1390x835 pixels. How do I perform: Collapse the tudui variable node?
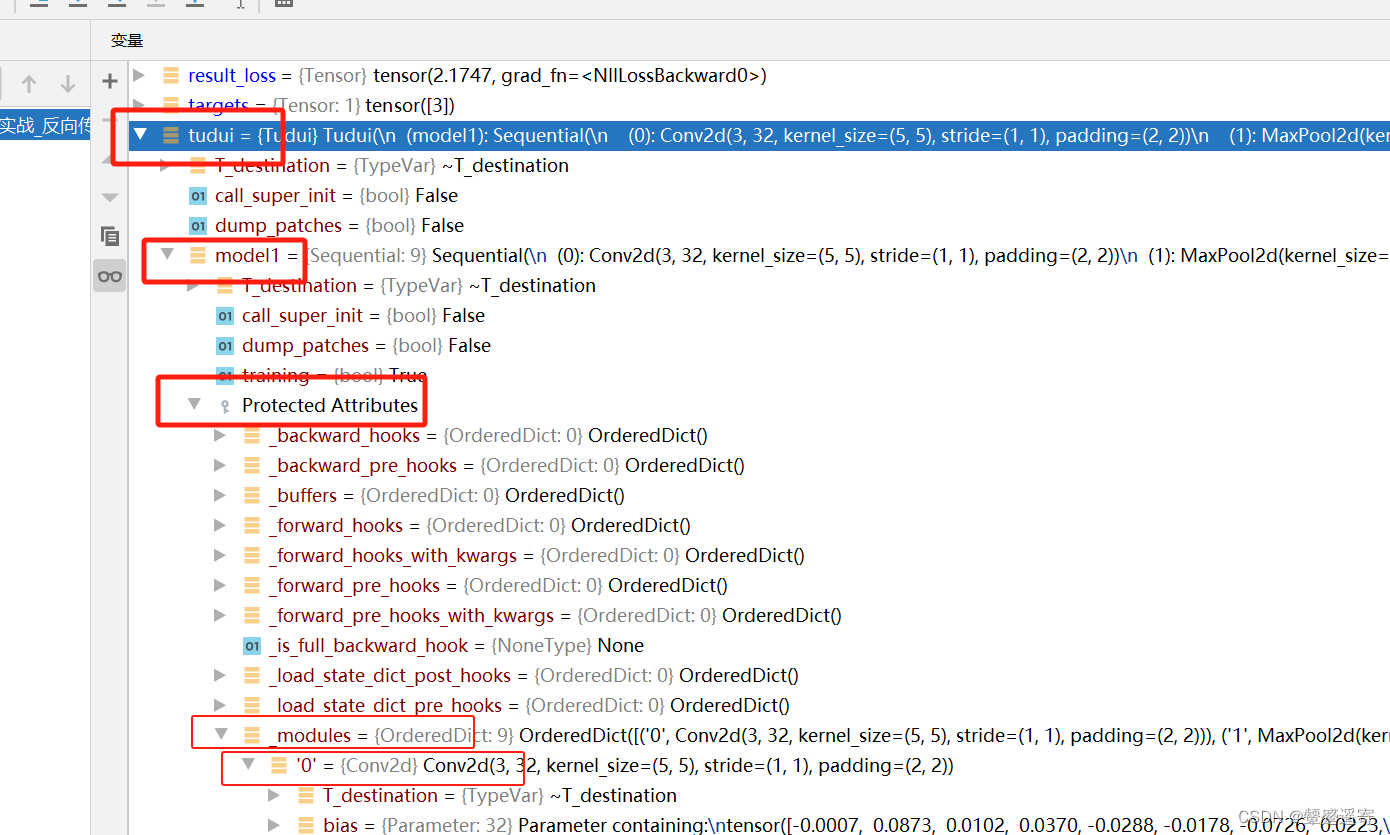[140, 134]
